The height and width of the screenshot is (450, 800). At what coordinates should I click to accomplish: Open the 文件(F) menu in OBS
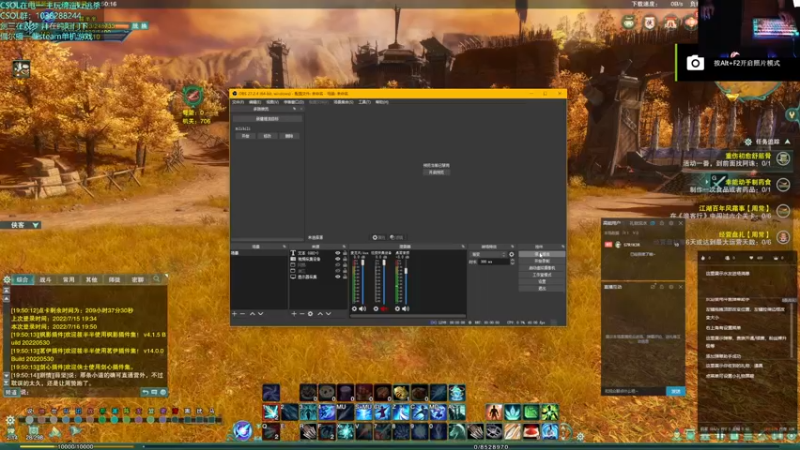tap(238, 102)
